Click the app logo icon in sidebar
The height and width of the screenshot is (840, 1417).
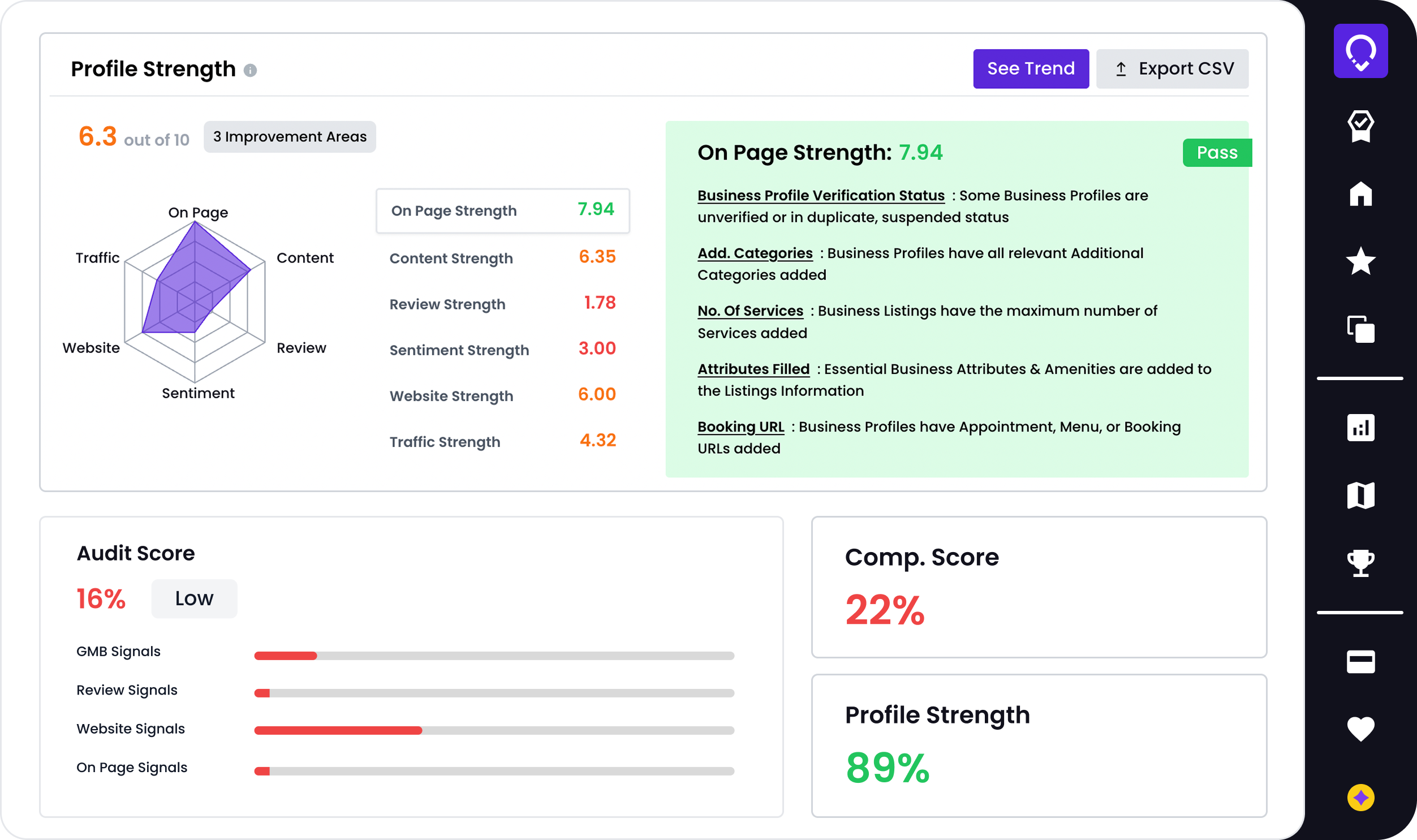[1360, 51]
